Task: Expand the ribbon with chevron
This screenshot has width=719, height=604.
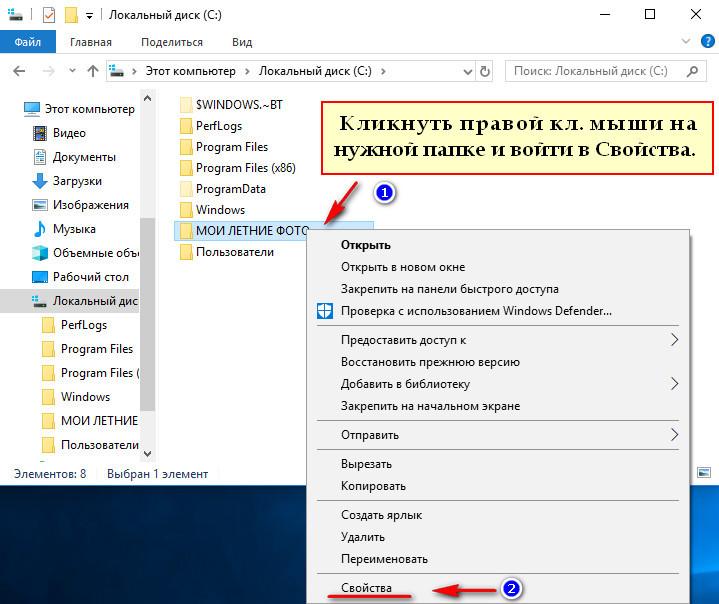Action: (x=686, y=41)
